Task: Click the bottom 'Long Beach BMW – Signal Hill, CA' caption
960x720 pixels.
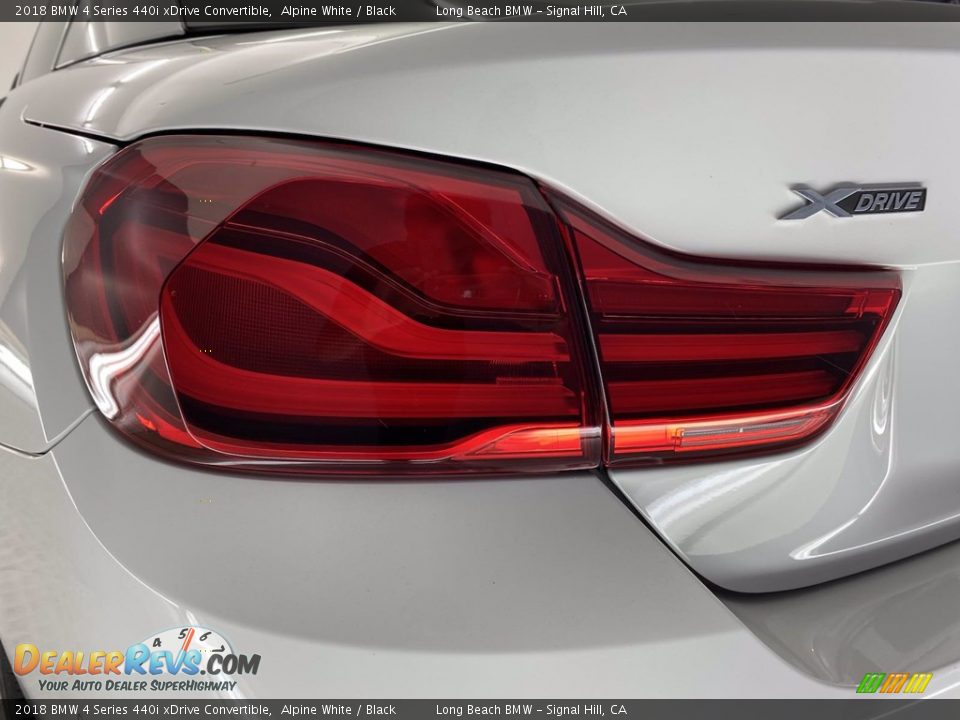Action: coord(531,710)
